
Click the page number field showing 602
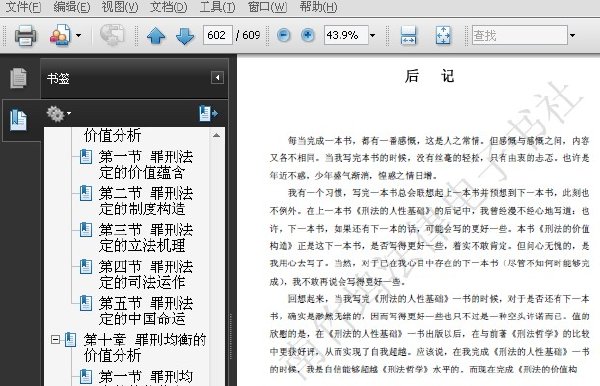(x=217, y=35)
